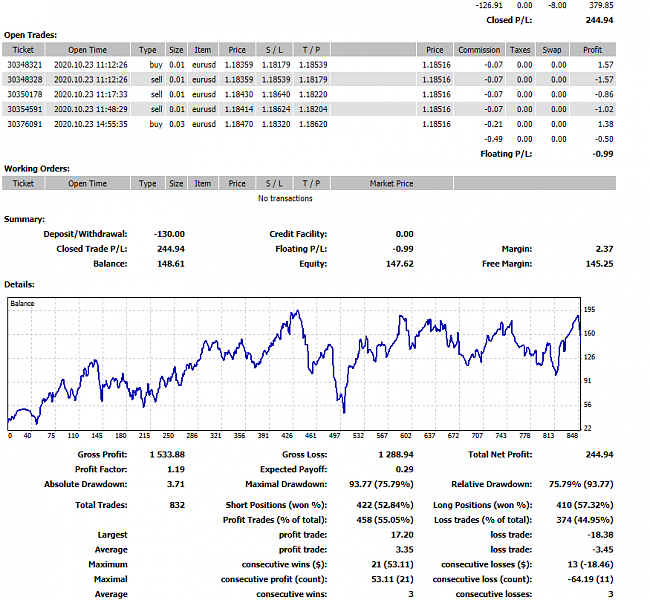
Task: Select Expected Payoff value 0.29
Action: [x=405, y=470]
